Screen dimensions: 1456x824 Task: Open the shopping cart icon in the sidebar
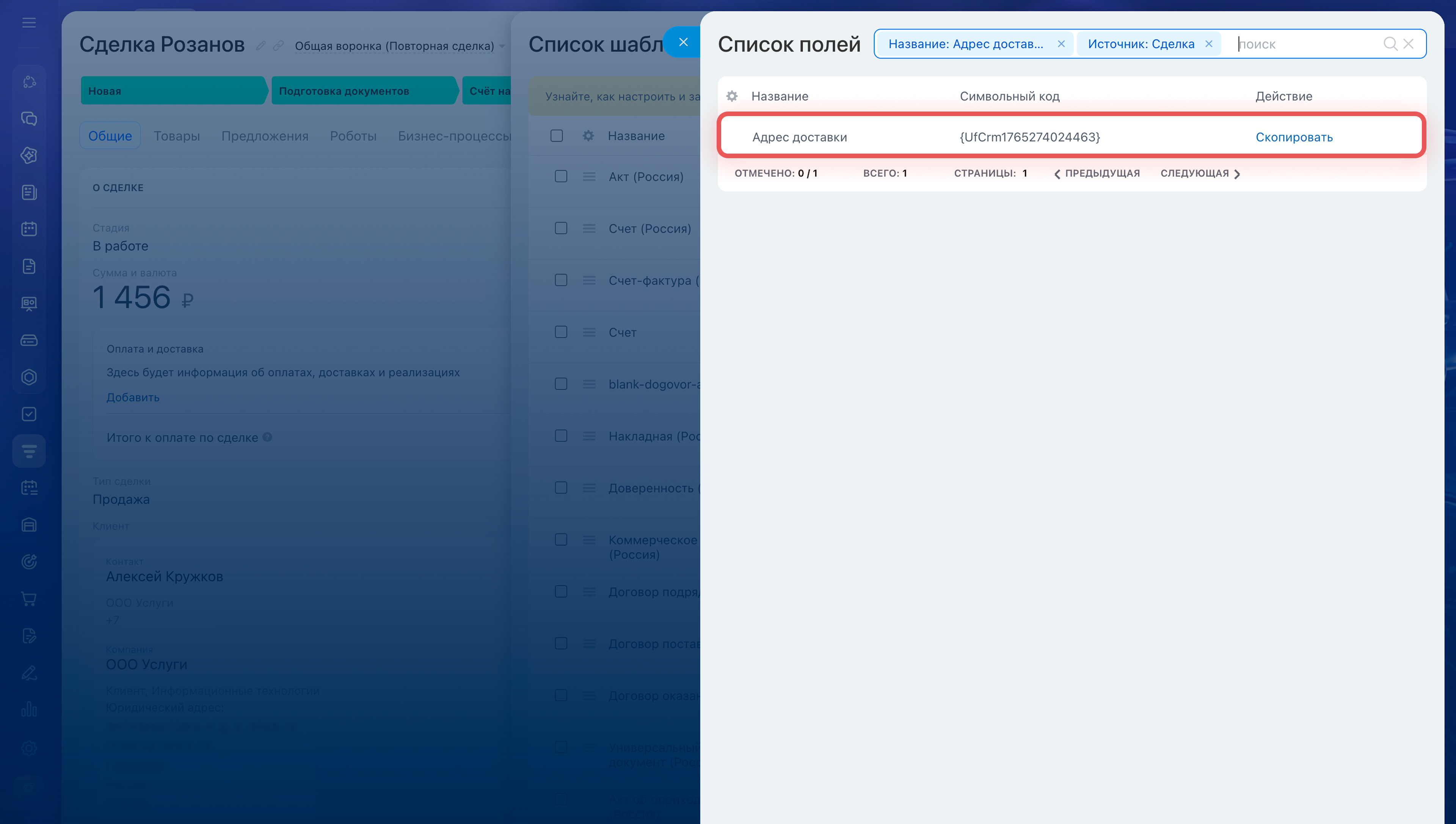click(x=29, y=599)
